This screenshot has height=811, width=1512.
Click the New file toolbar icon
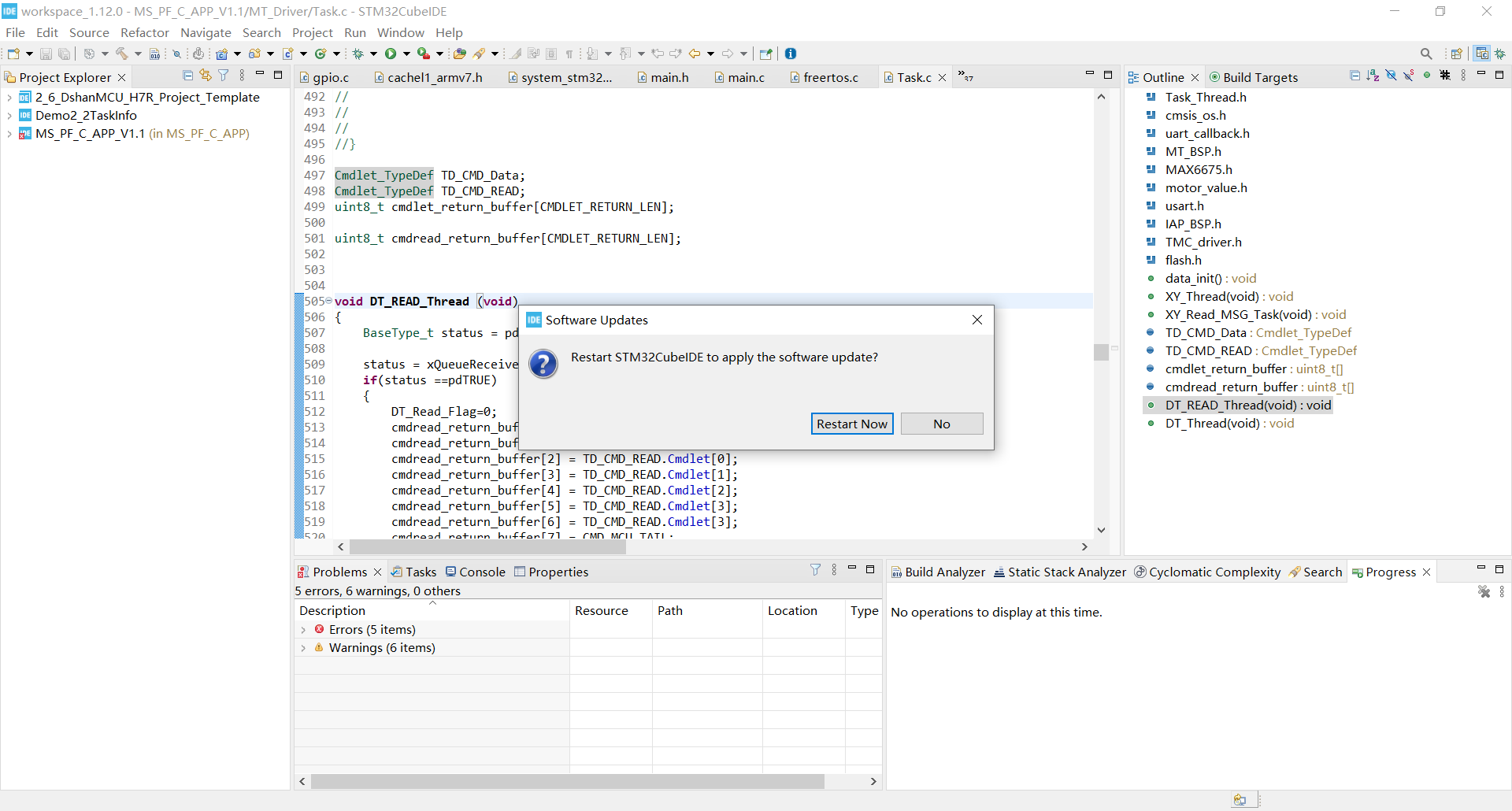click(13, 54)
